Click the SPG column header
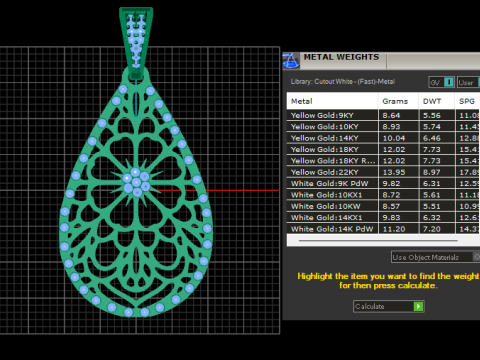The height and width of the screenshot is (360, 480). click(467, 101)
